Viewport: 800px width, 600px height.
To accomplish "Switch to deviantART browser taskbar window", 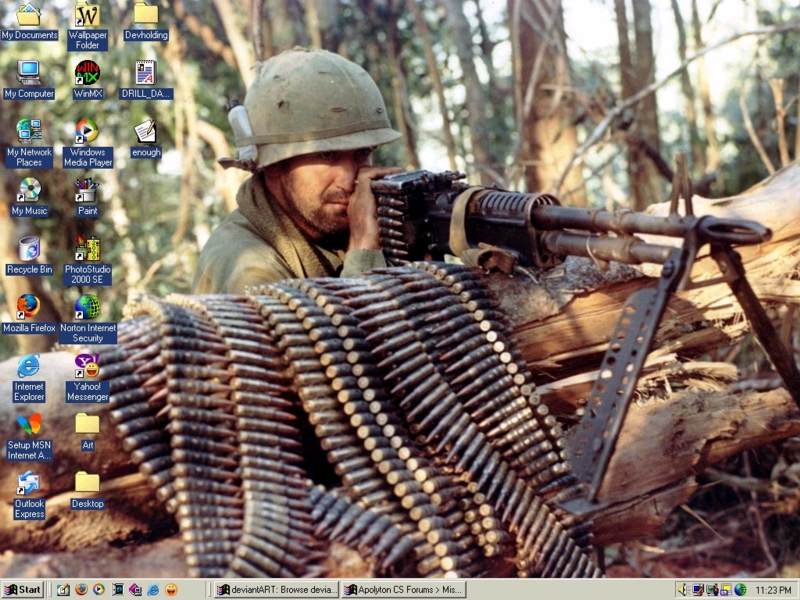I will 276,590.
